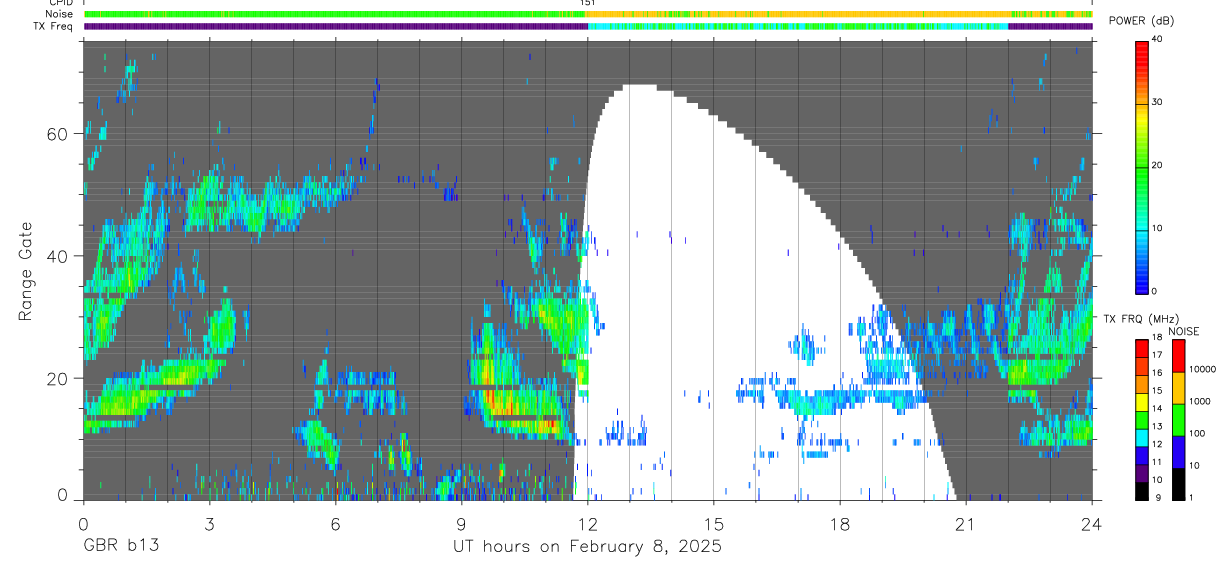Click the orange midday segment of the Noise strip
This screenshot has height=567, width=1228.
[x=798, y=14]
